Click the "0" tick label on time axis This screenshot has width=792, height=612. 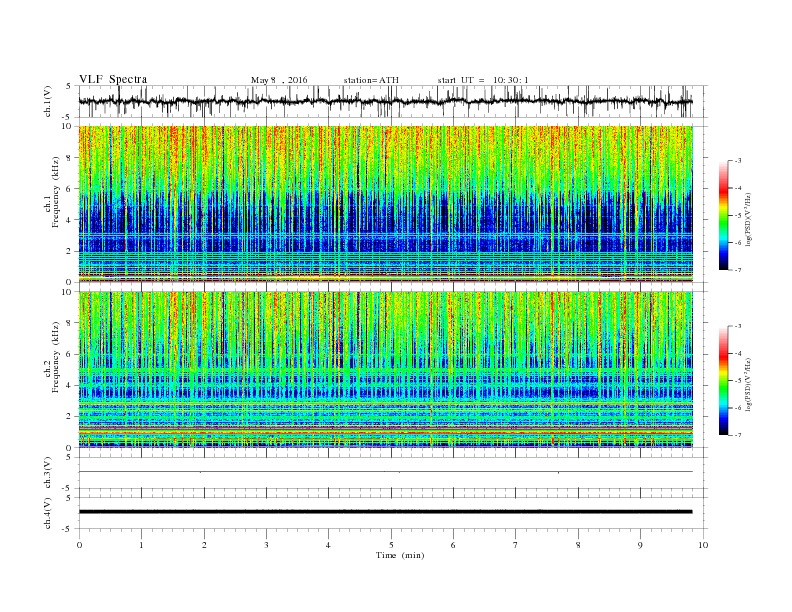click(x=79, y=545)
